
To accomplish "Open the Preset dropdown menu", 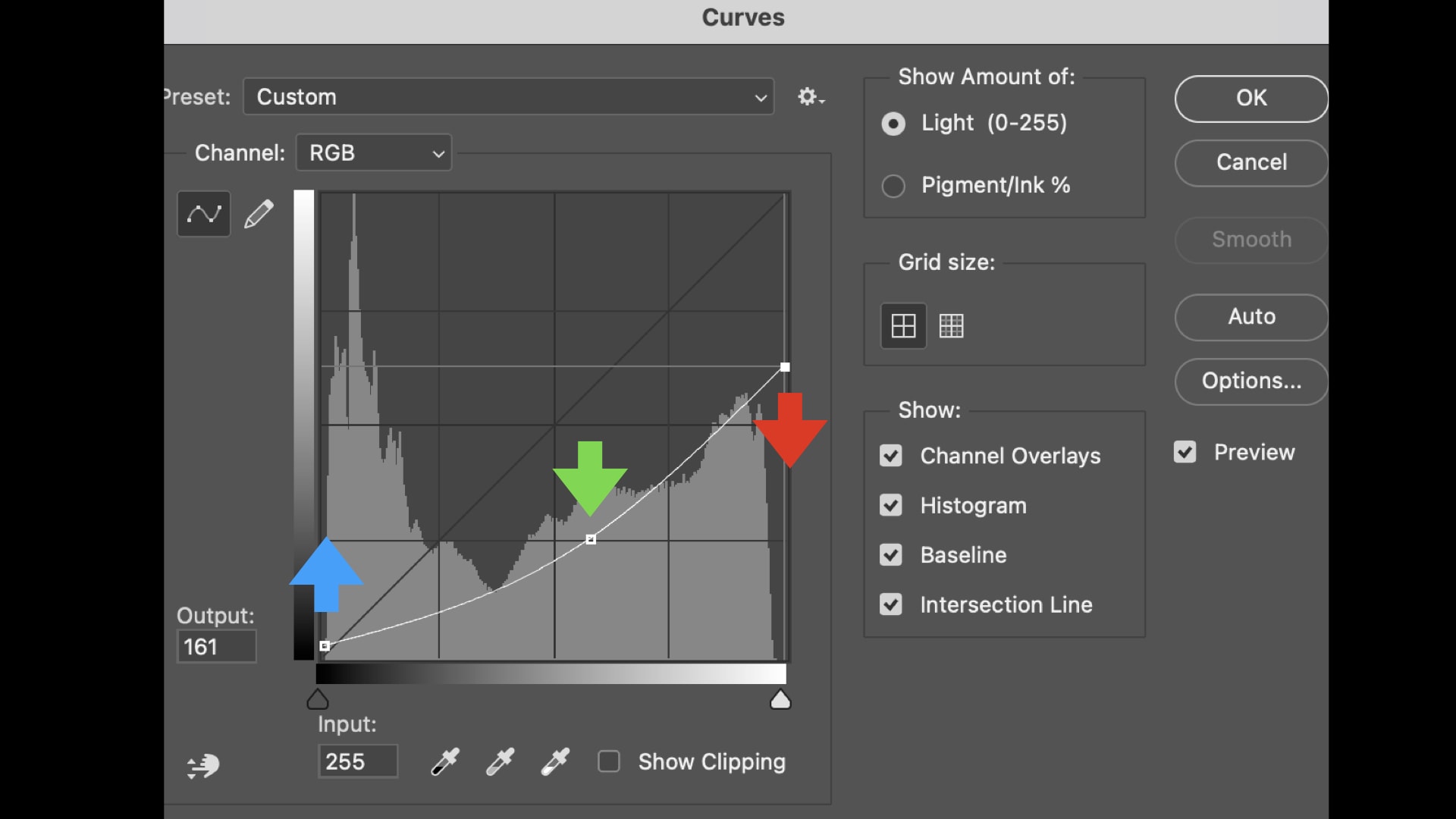I will pyautogui.click(x=507, y=96).
